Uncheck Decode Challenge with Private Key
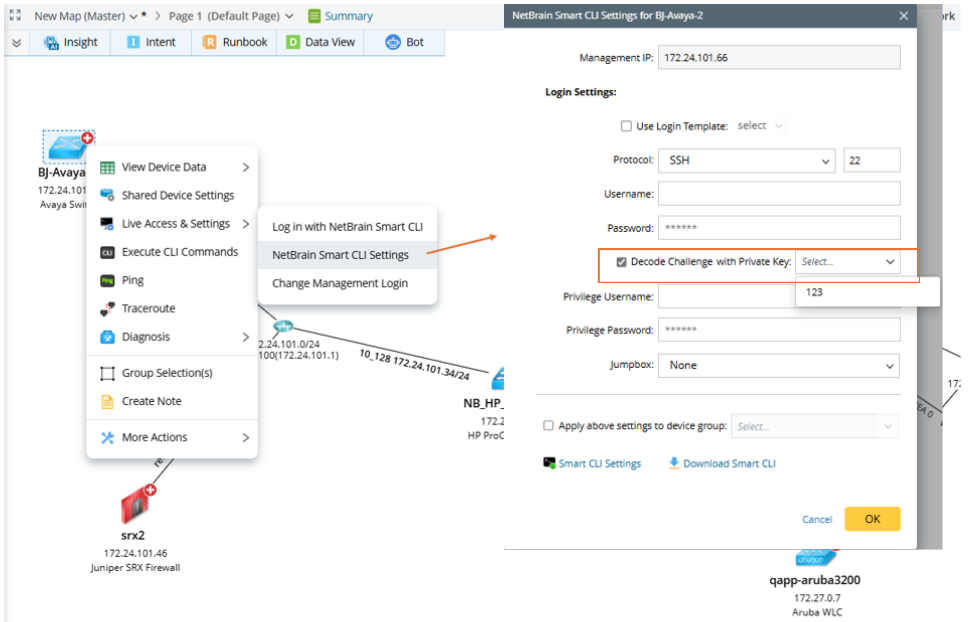The height and width of the screenshot is (622, 970). point(622,262)
